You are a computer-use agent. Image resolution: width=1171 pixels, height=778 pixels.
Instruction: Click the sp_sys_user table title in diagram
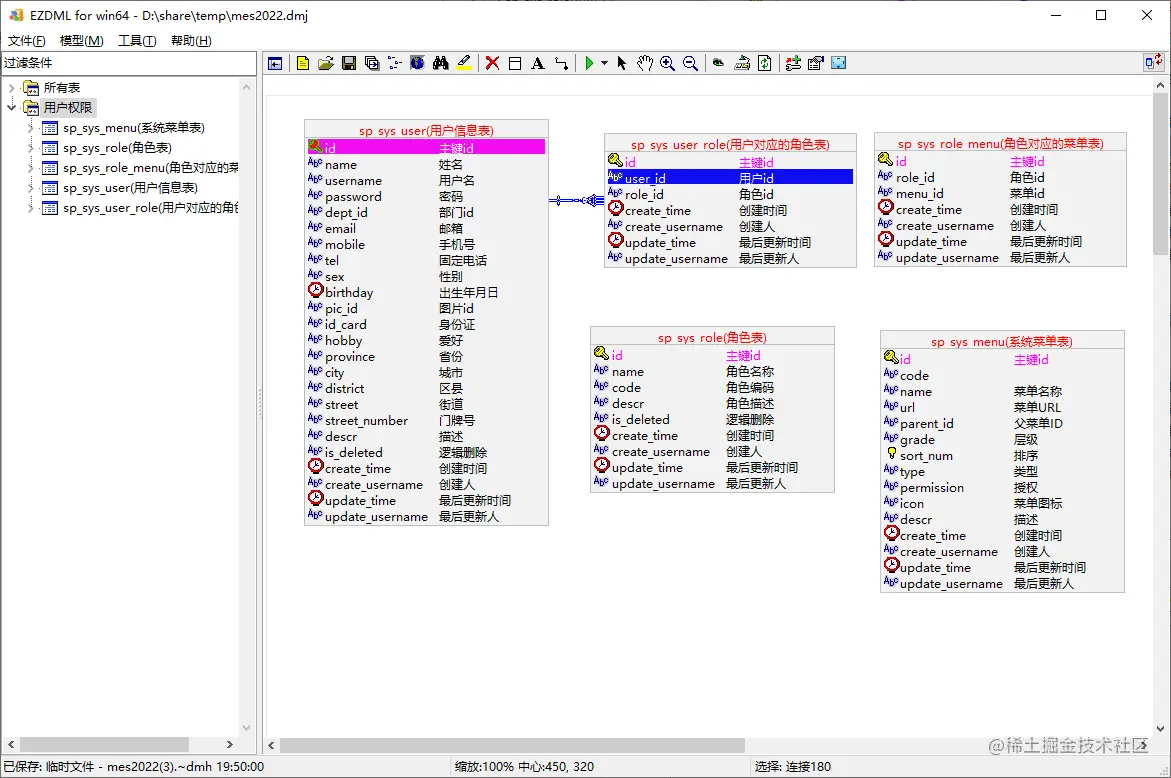tap(426, 131)
